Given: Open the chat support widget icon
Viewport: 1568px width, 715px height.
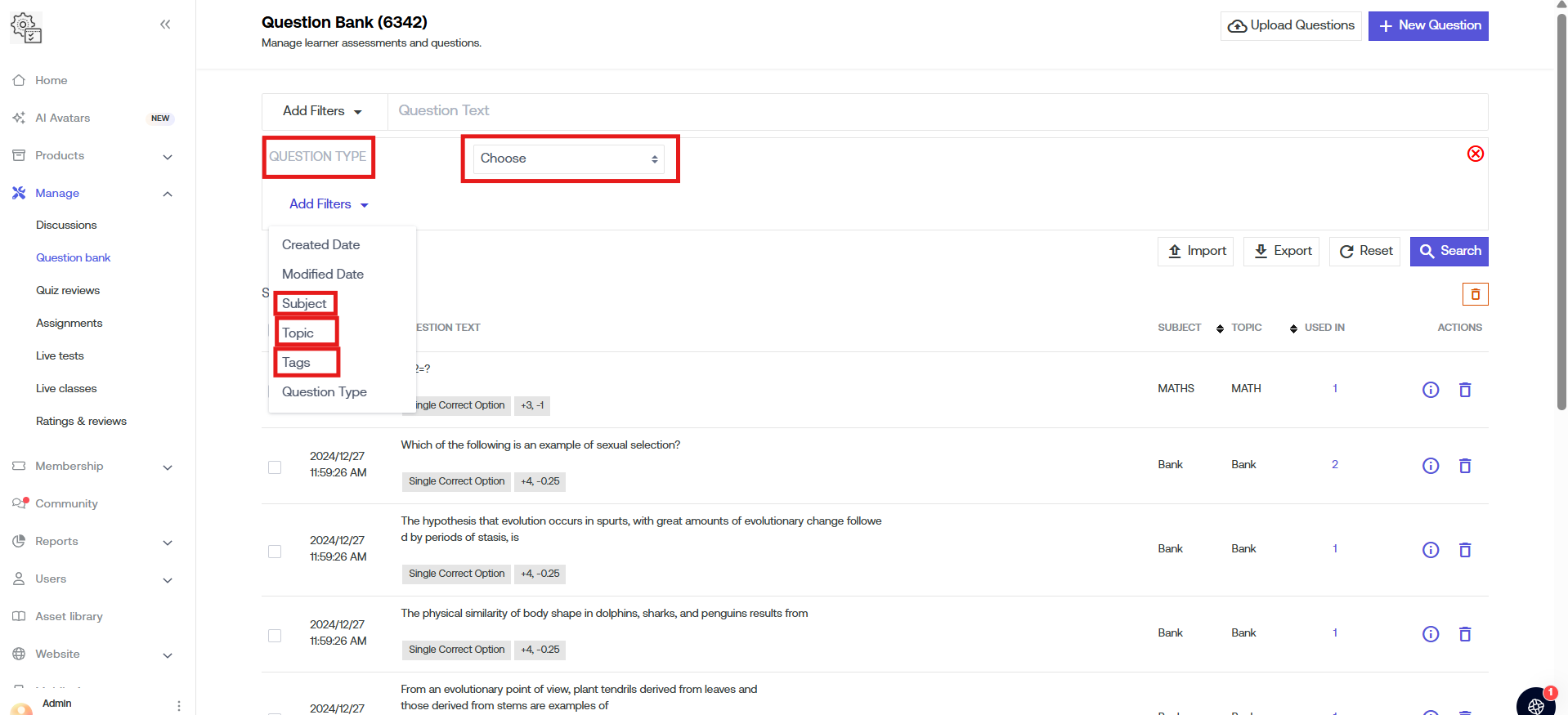Looking at the screenshot, I should click(x=1535, y=704).
